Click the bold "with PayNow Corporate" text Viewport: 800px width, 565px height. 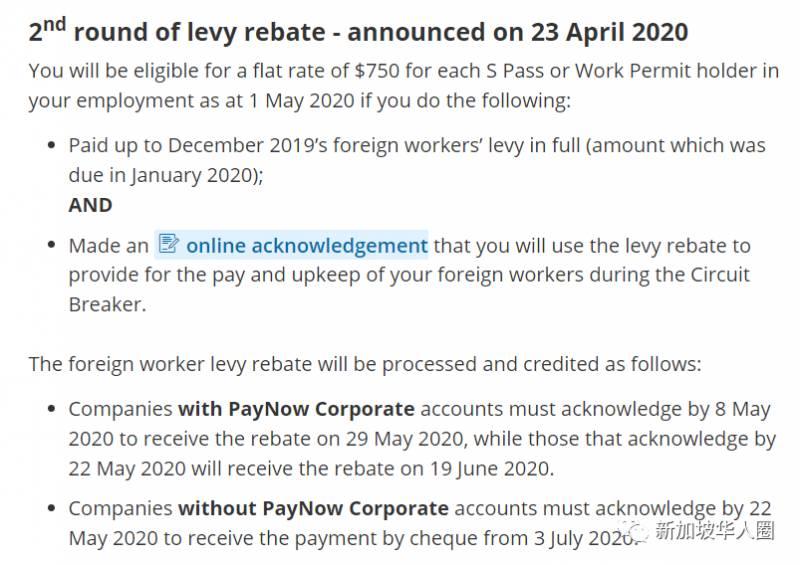tap(296, 409)
